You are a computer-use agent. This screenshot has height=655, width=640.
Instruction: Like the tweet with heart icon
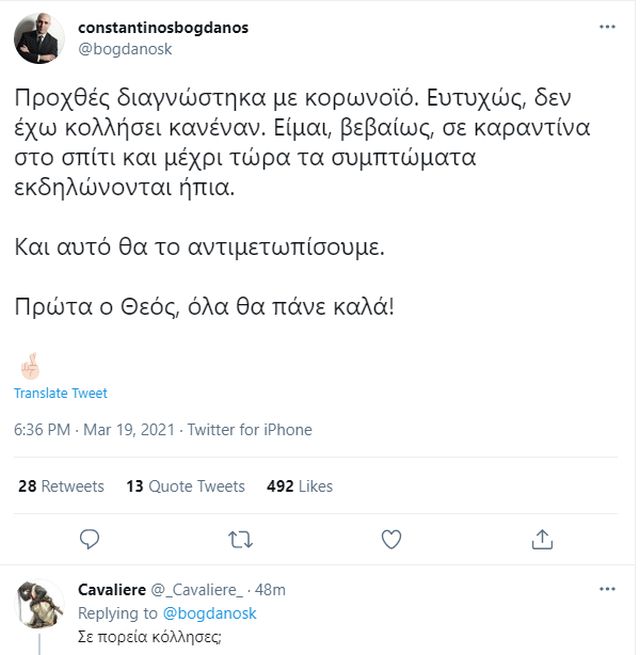point(391,539)
